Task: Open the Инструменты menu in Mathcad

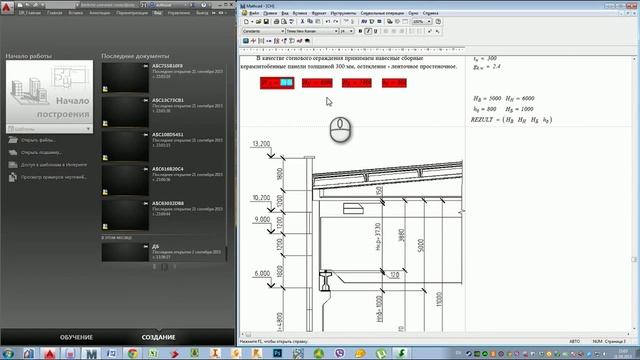Action: click(343, 13)
